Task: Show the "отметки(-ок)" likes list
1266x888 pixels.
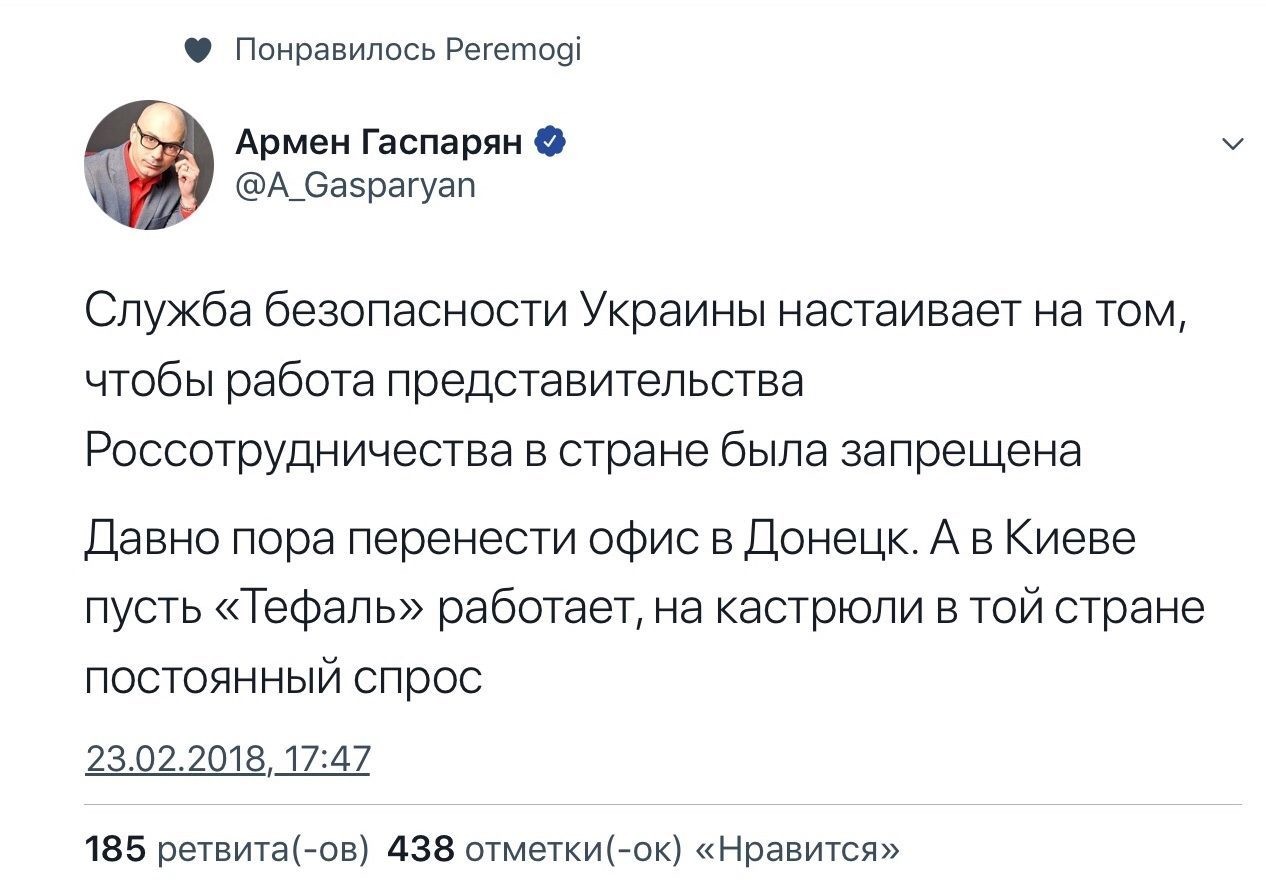Action: pos(575,850)
